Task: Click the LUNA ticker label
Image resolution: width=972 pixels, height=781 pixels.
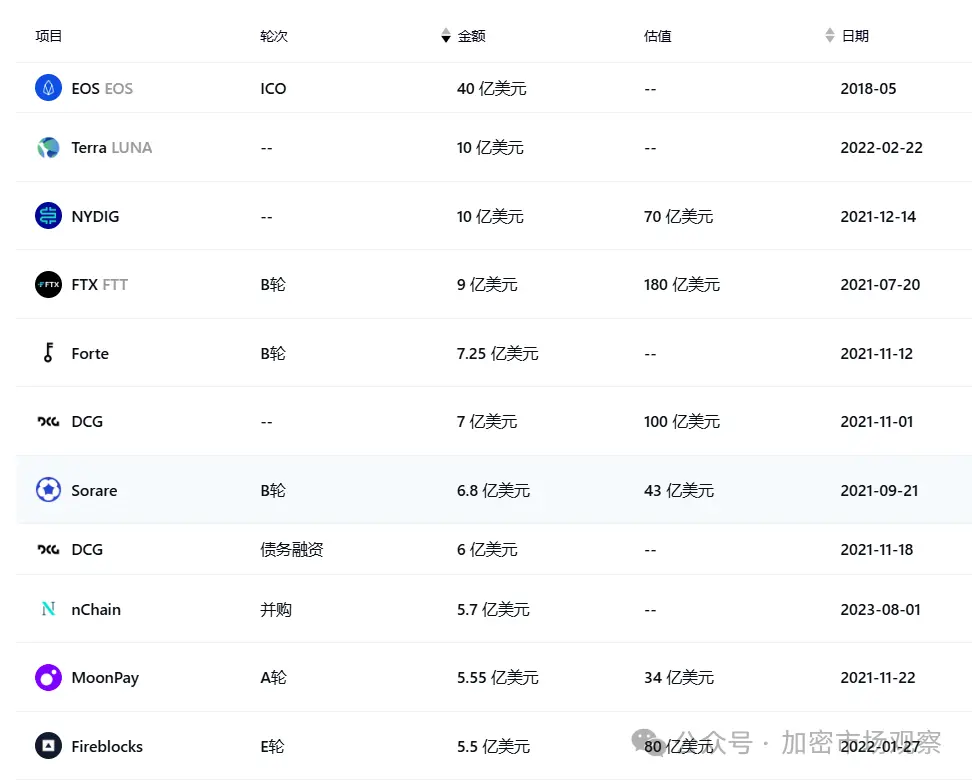Action: 131,148
